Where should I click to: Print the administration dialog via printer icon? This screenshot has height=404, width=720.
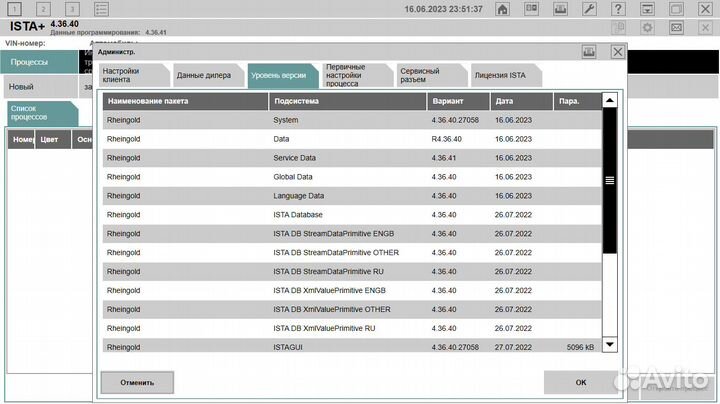tap(589, 52)
